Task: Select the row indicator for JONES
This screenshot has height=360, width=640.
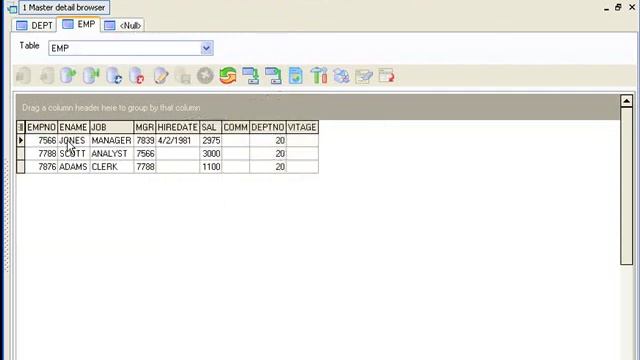Action: 21,140
